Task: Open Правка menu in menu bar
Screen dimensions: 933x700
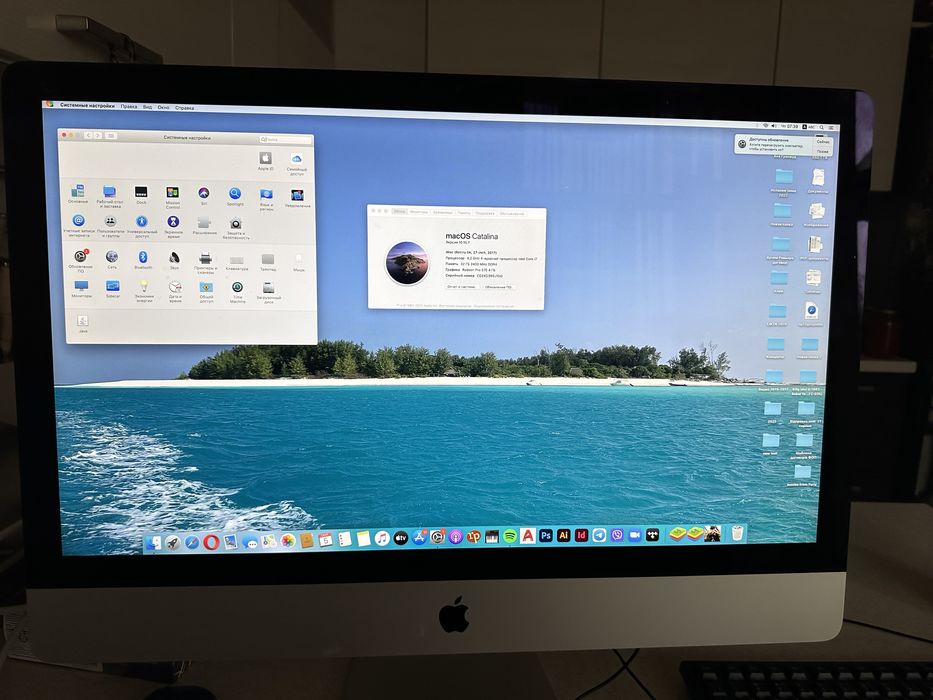Action: (x=129, y=106)
